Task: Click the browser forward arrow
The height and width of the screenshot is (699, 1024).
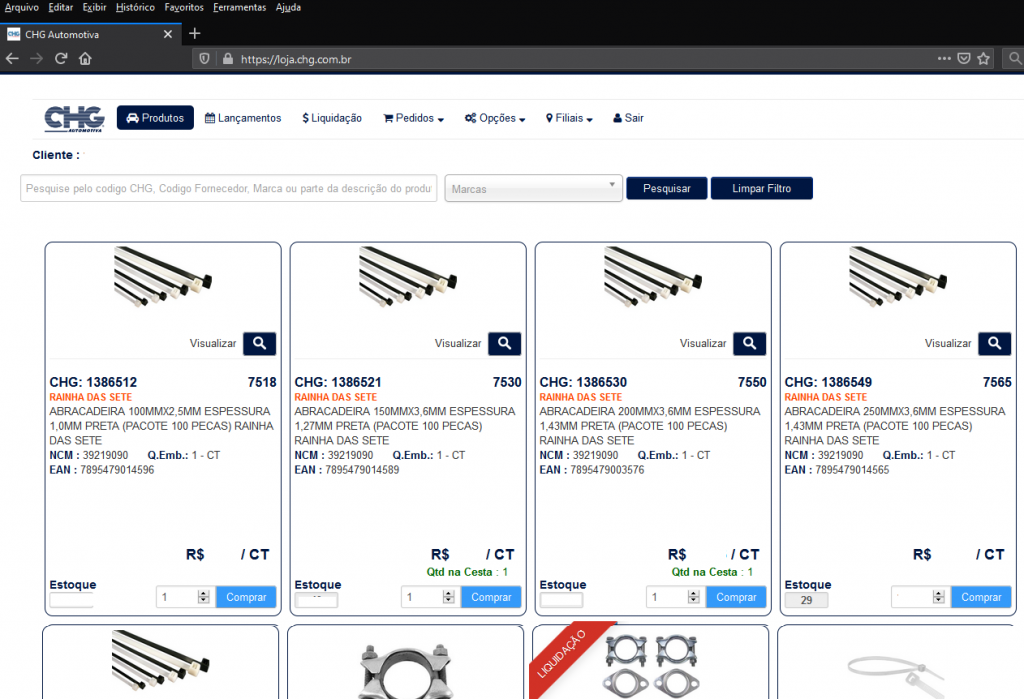Action: click(x=37, y=59)
